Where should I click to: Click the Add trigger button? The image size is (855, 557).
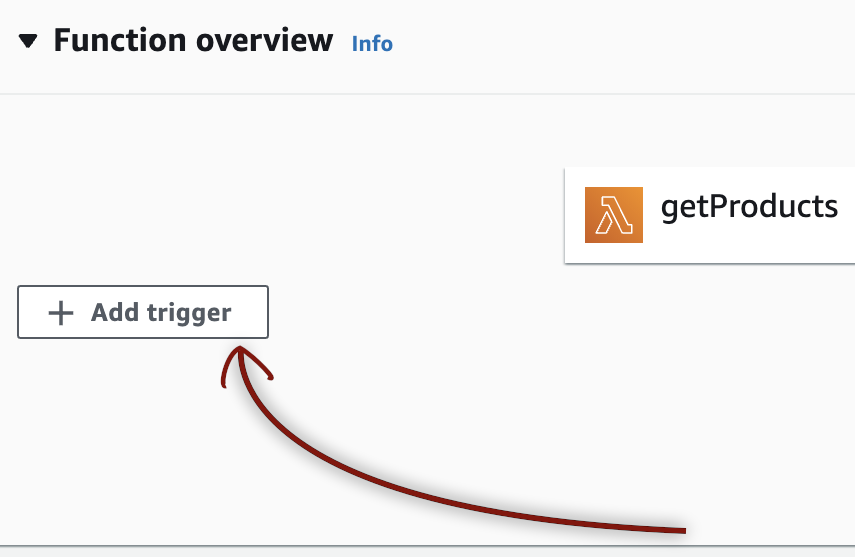[143, 312]
